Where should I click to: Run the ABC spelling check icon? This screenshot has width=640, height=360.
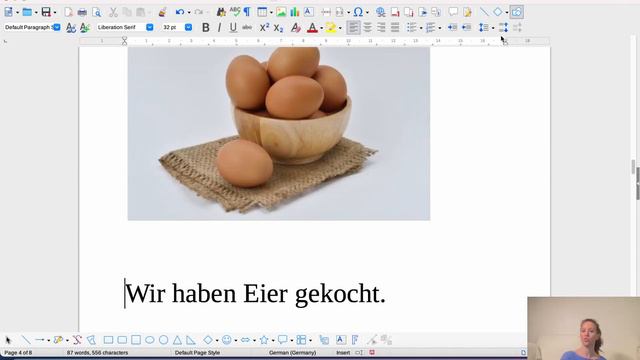235,11
